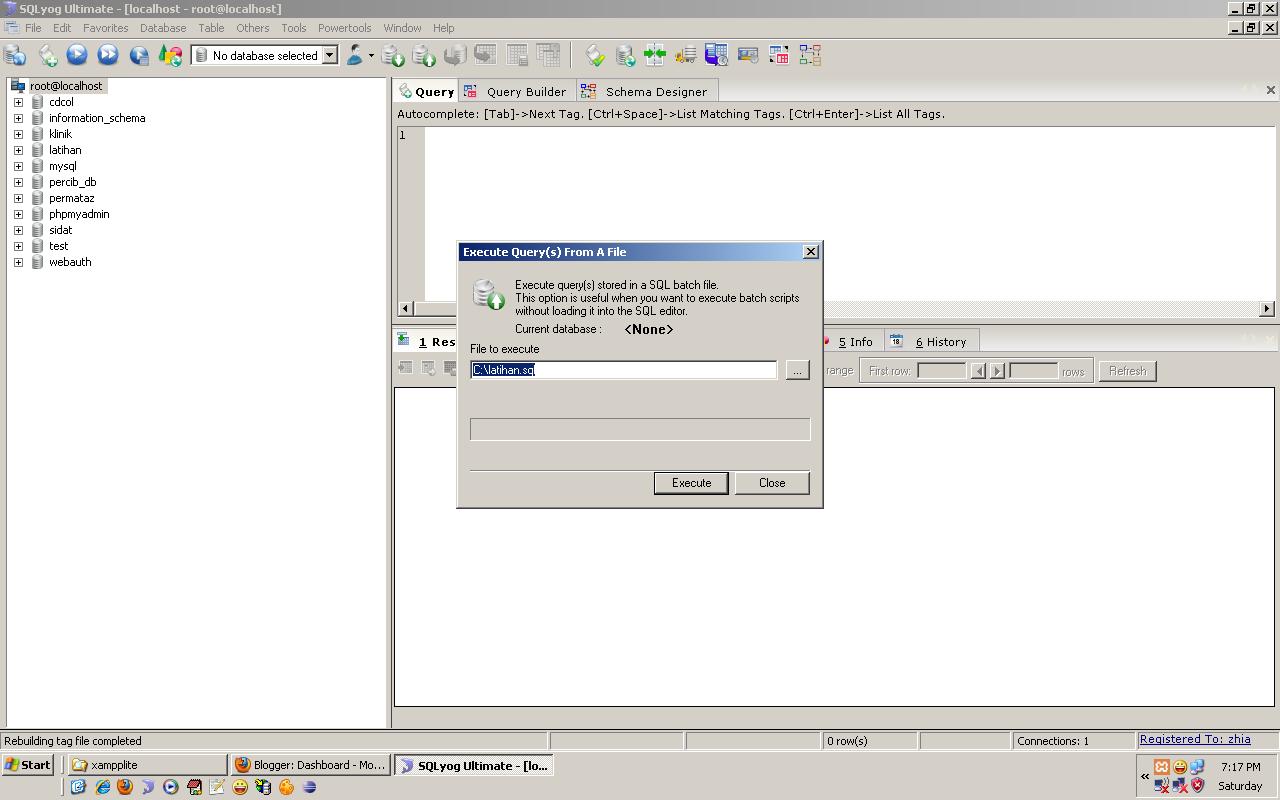The height and width of the screenshot is (800, 1280).
Task: Expand the information_schema database node
Action: click(18, 118)
